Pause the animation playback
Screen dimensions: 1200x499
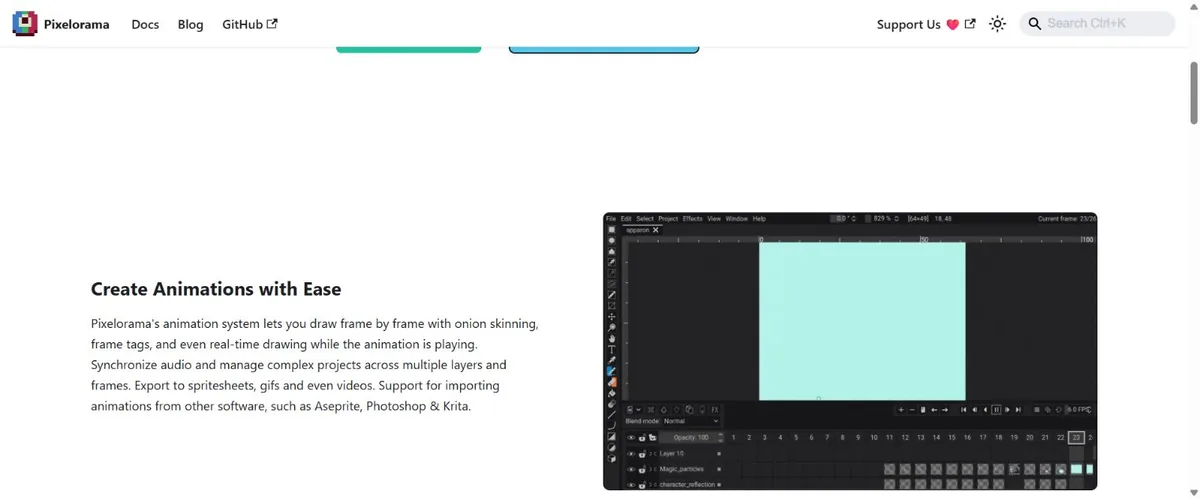click(x=996, y=410)
